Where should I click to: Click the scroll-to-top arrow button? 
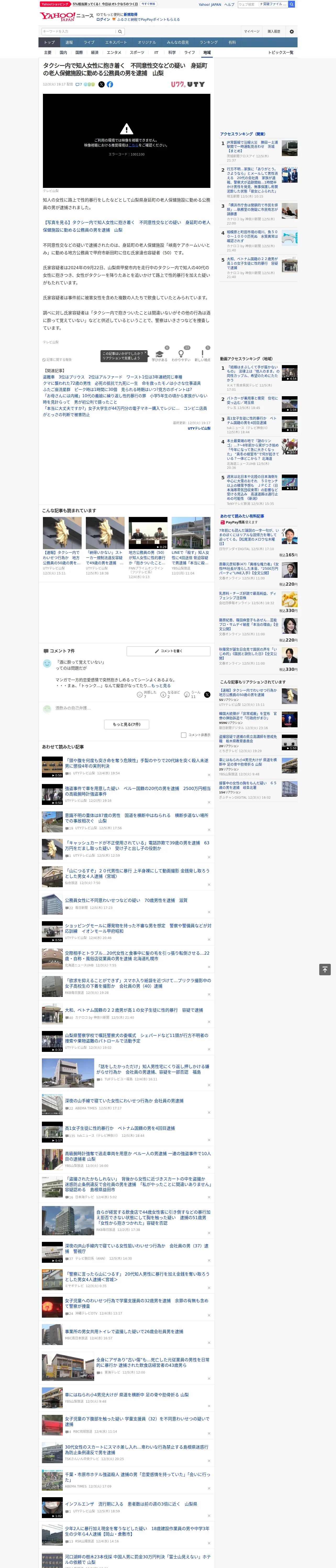325,969
